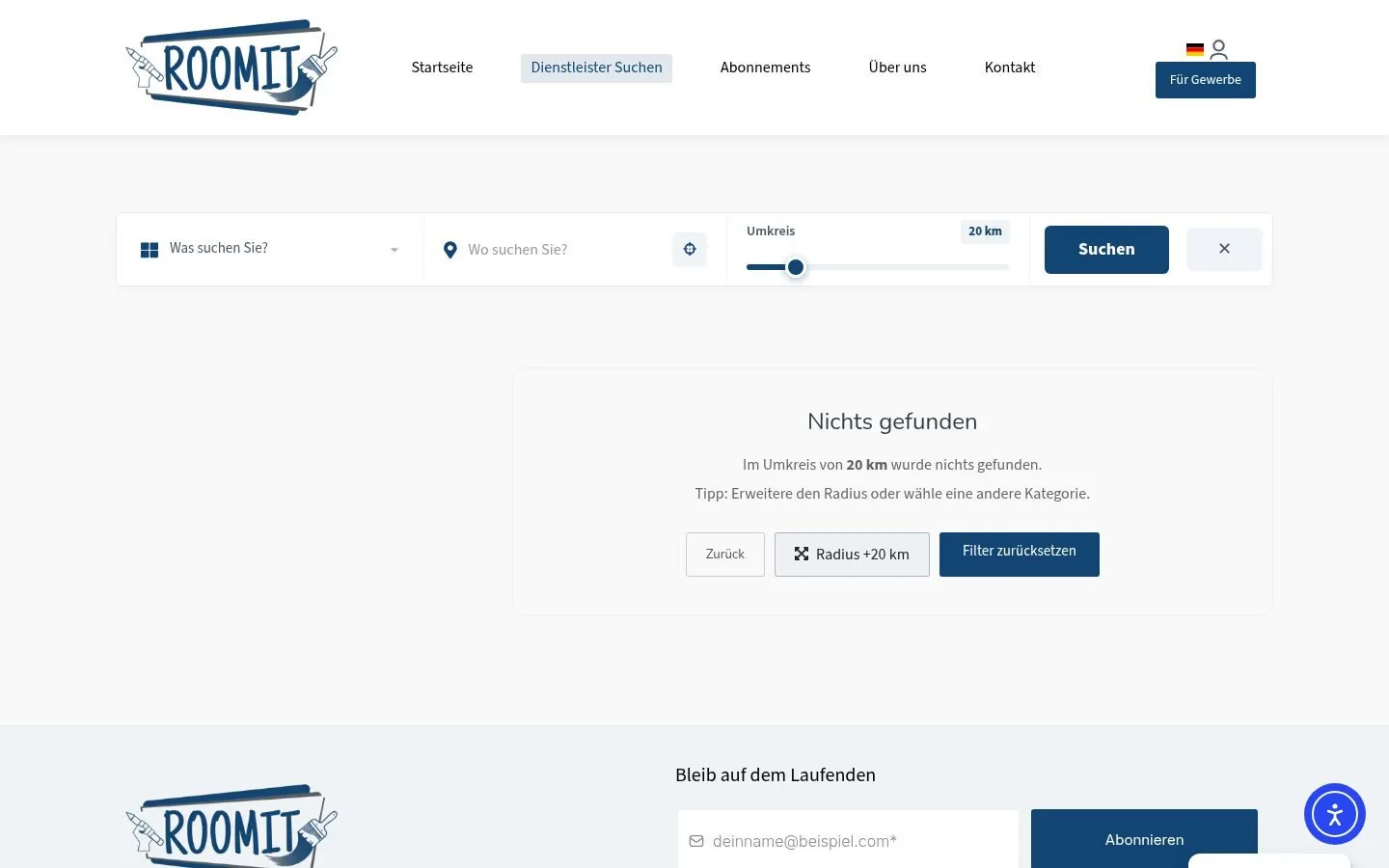Click the category grid icon

point(150,250)
